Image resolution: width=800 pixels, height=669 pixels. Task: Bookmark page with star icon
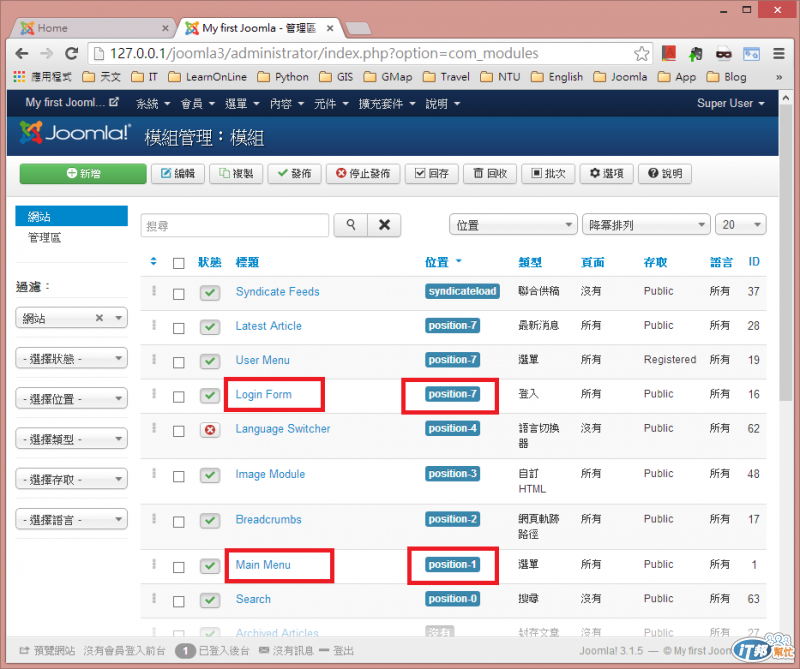[641, 54]
